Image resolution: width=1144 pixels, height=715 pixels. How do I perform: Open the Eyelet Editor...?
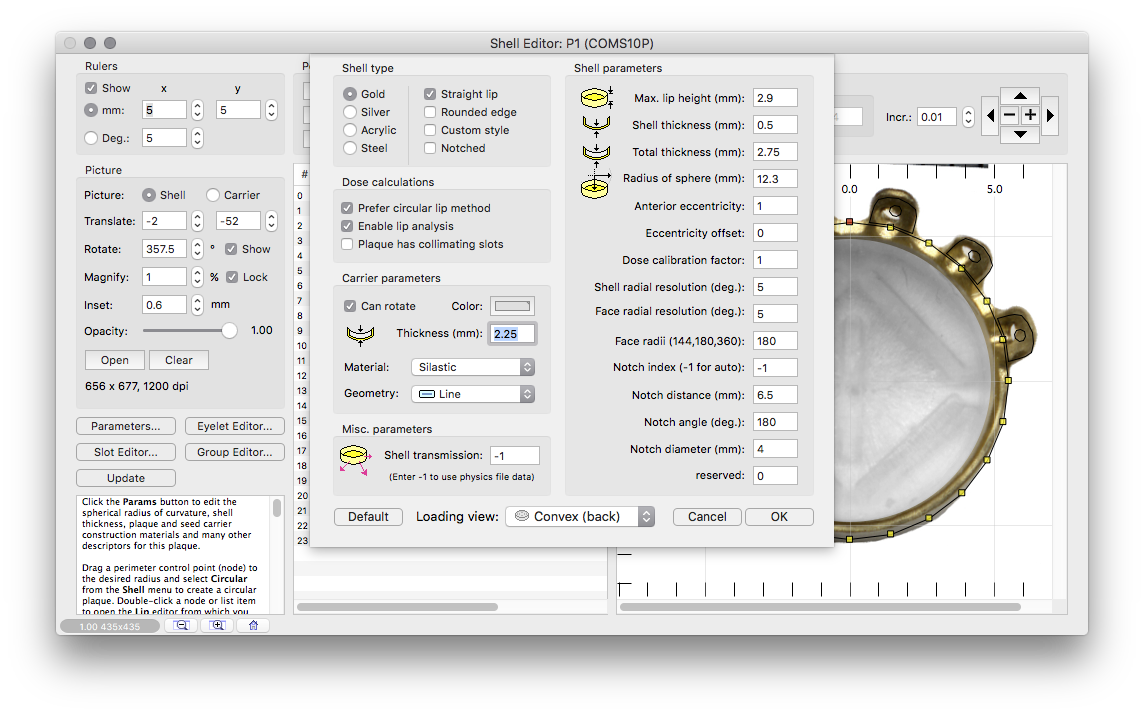[235, 426]
